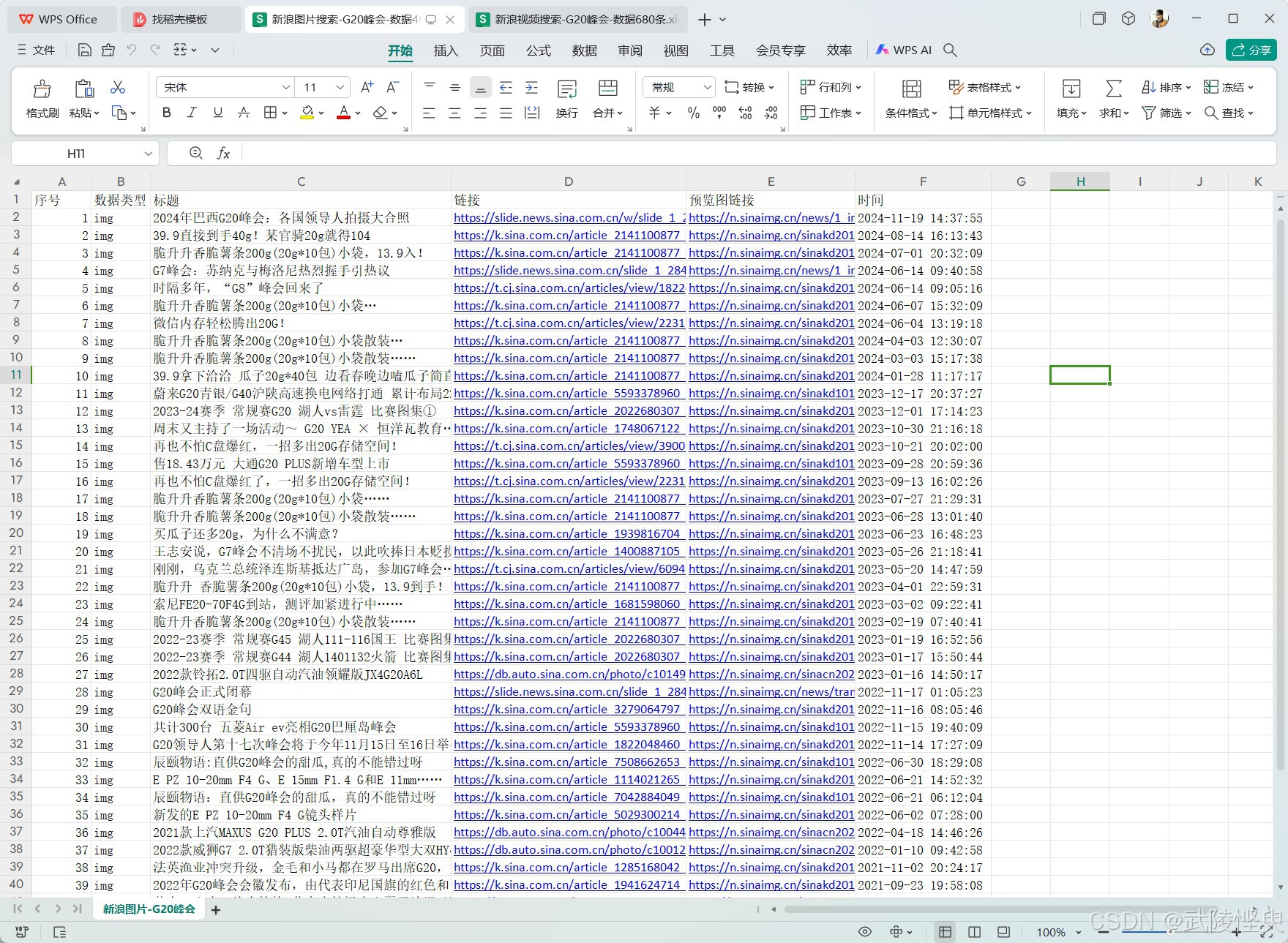This screenshot has height=943, width=1288.
Task: Open the 宋体 font name dropdown
Action: (x=286, y=87)
